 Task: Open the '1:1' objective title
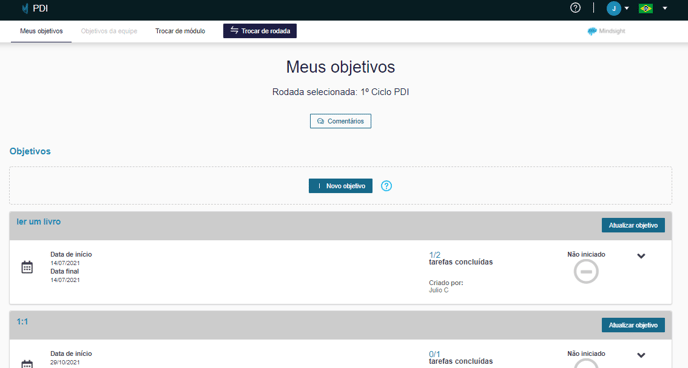click(22, 322)
